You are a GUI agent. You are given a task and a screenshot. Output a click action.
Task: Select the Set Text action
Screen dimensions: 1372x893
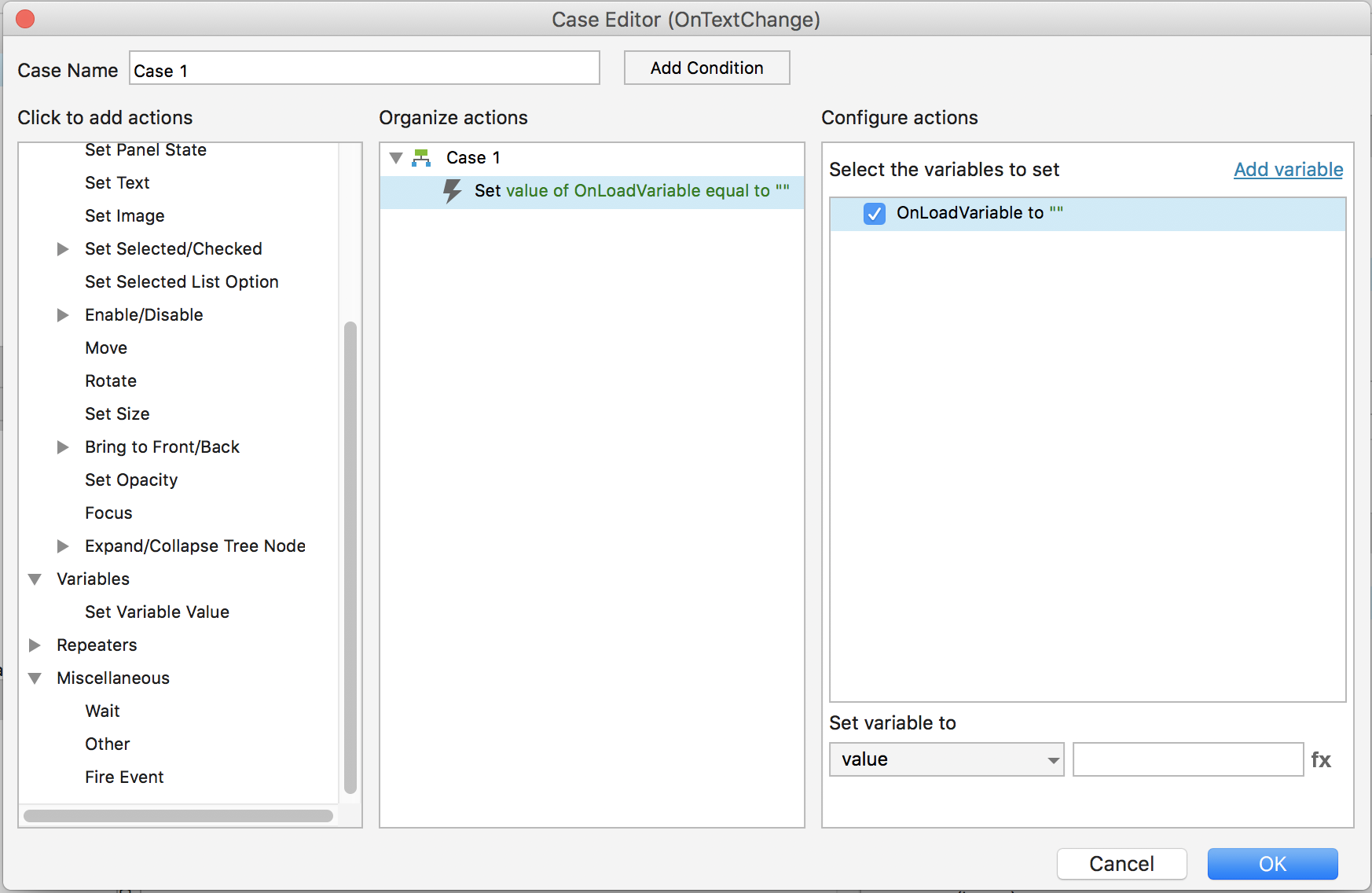pyautogui.click(x=117, y=183)
